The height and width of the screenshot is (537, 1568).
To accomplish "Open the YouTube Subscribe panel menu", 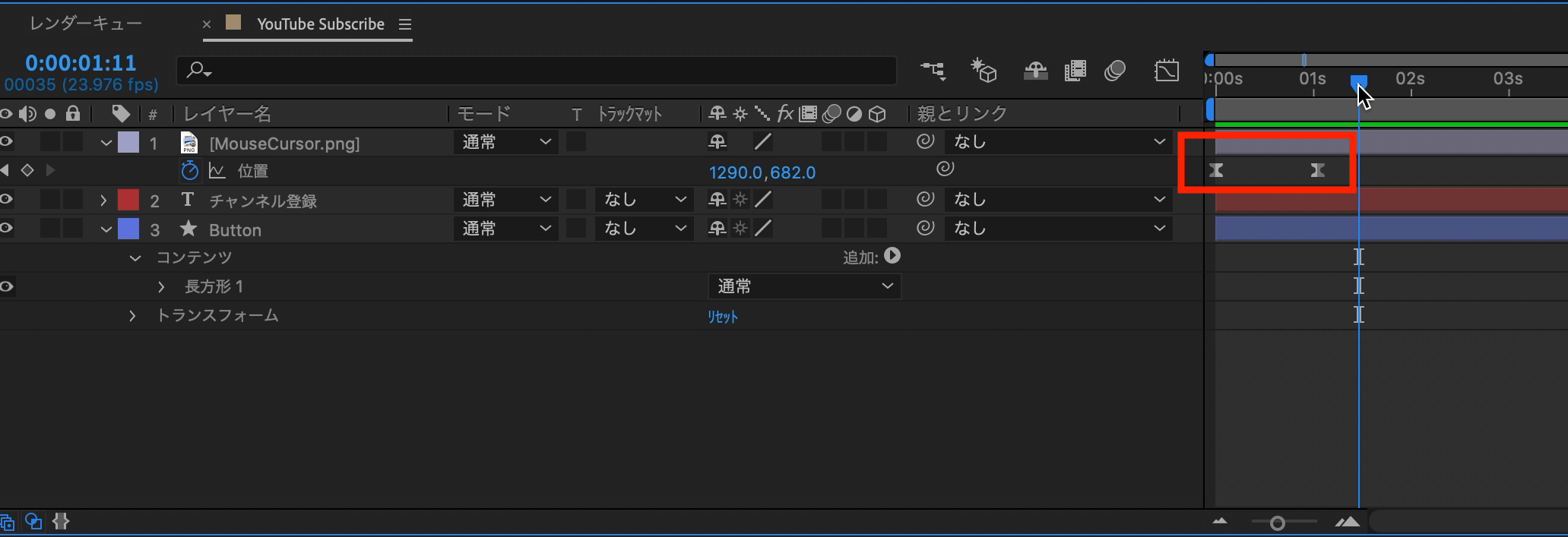I will pos(405,24).
